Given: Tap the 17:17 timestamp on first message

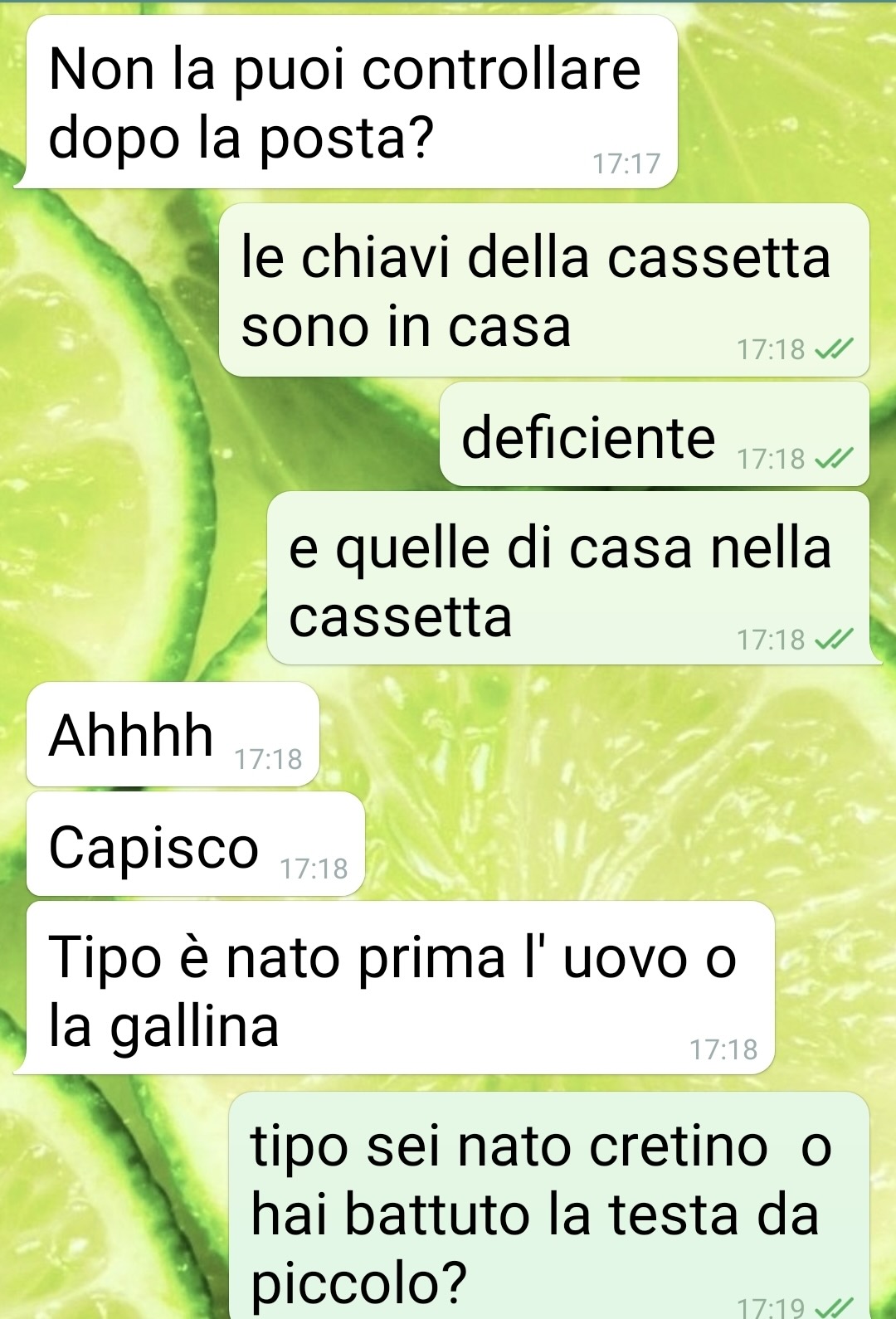Looking at the screenshot, I should click(626, 163).
